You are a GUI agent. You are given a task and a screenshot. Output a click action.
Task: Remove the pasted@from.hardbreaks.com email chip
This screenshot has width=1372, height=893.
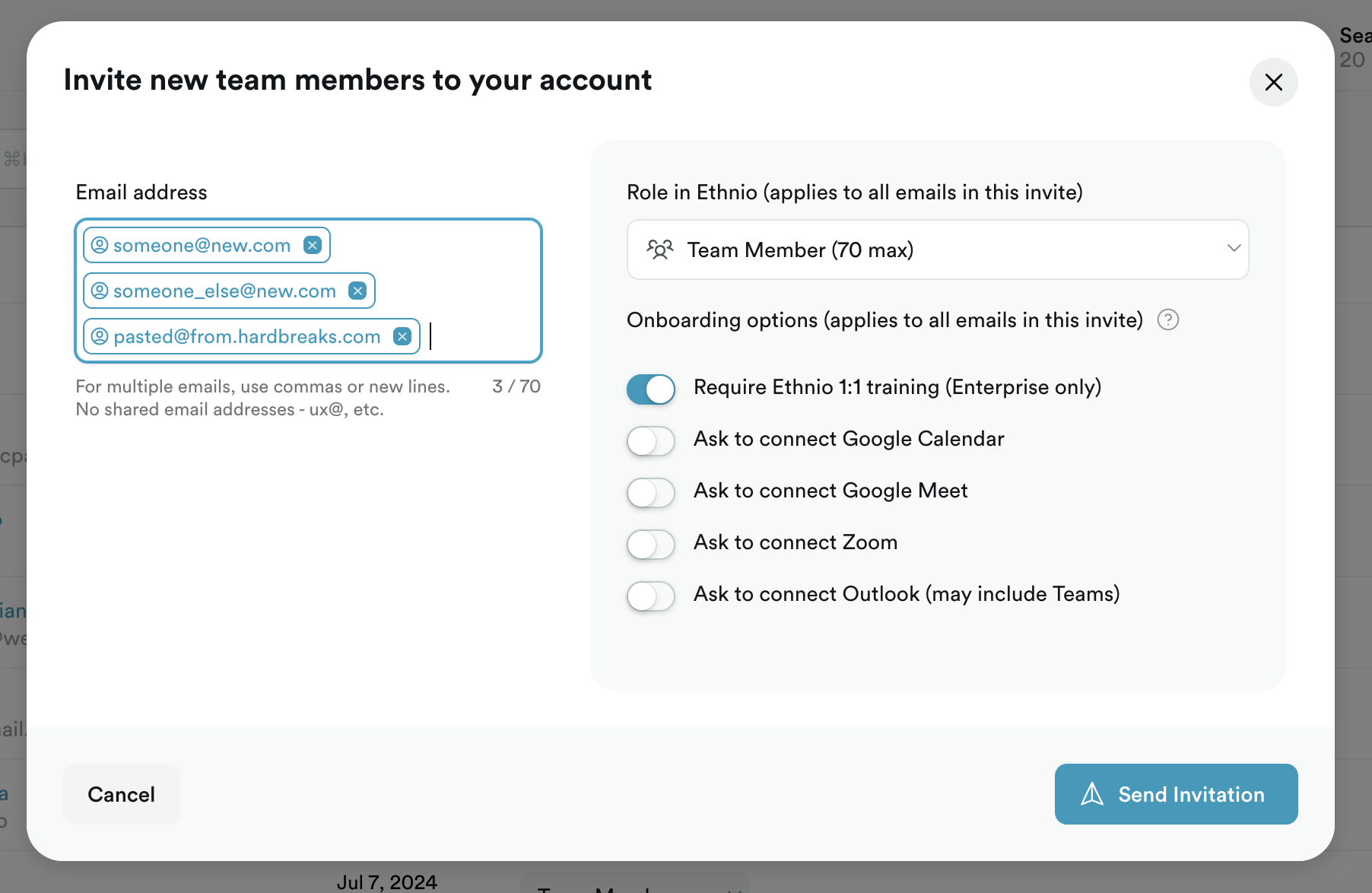402,336
